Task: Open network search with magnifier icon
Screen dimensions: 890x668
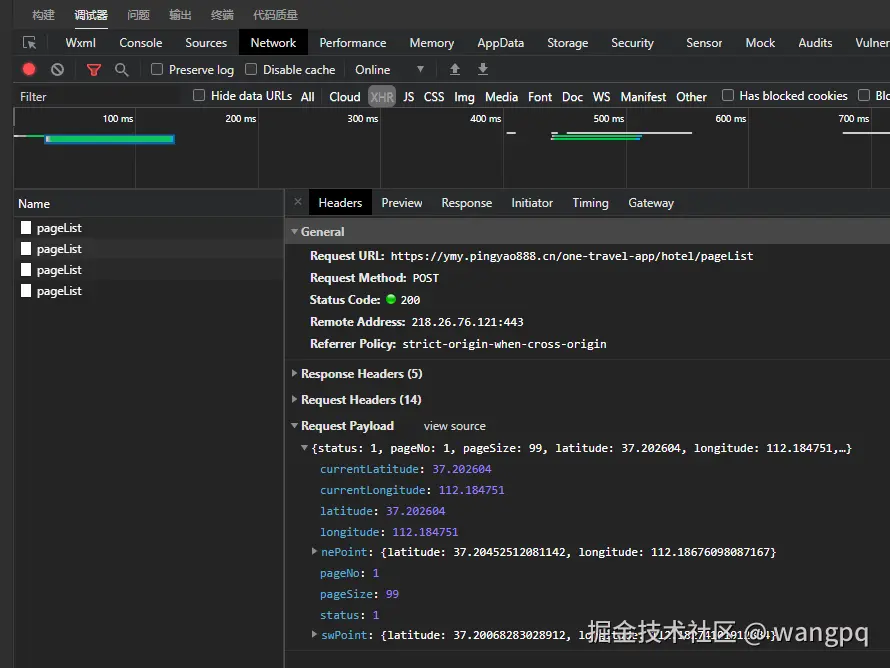Action: (x=122, y=70)
